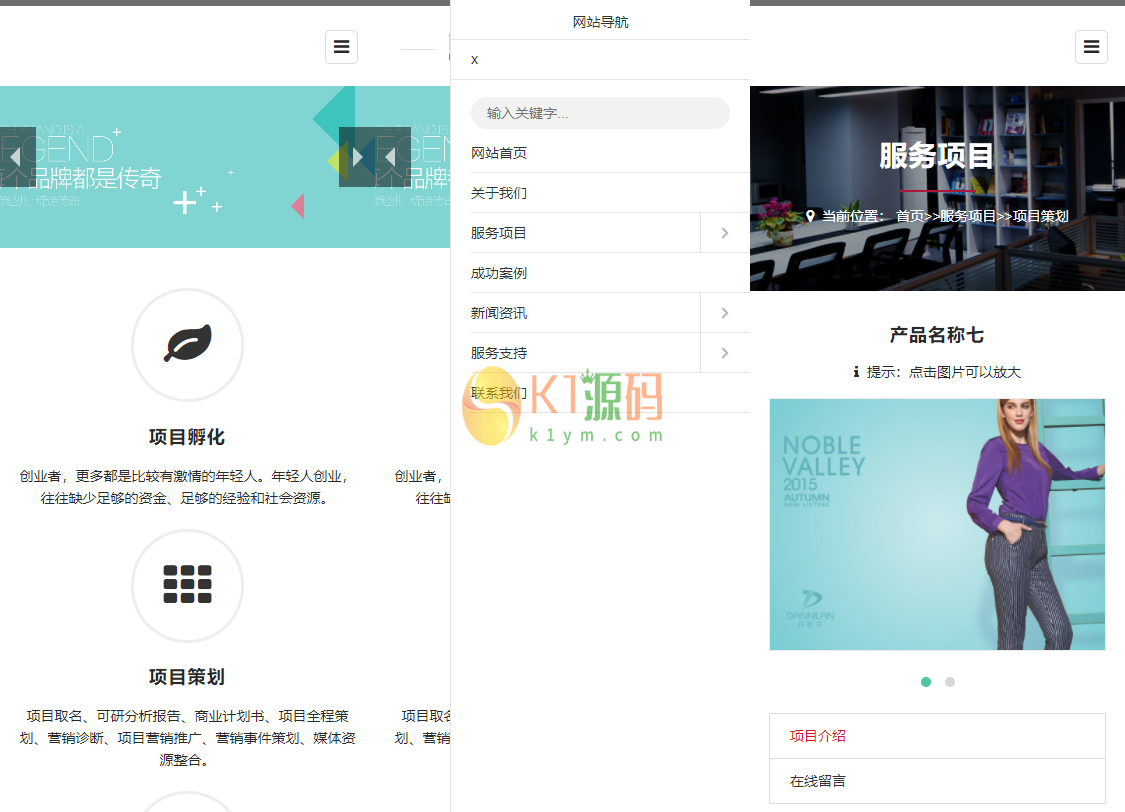
Task: Click 首页 breadcrumb link
Action: click(910, 216)
